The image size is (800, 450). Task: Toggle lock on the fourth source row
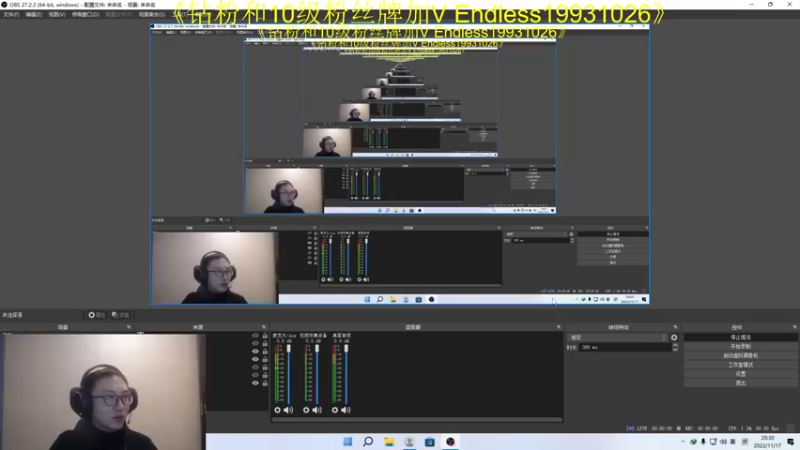point(265,359)
